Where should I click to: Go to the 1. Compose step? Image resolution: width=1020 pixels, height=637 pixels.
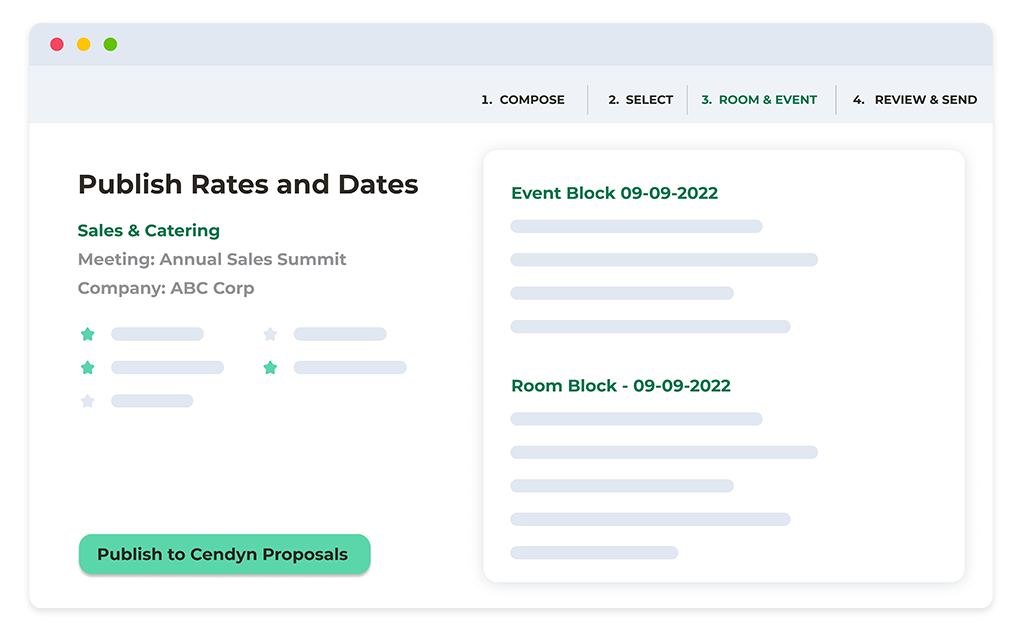(523, 100)
